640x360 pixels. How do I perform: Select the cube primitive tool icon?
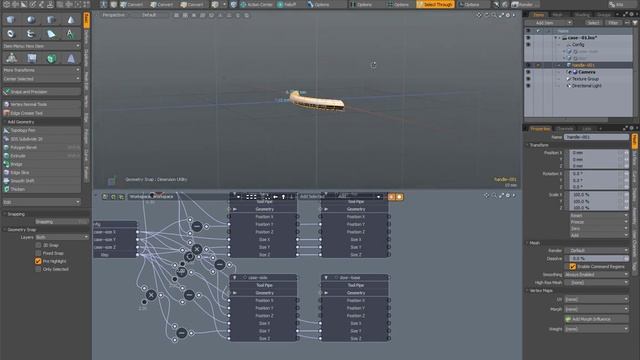11,20
